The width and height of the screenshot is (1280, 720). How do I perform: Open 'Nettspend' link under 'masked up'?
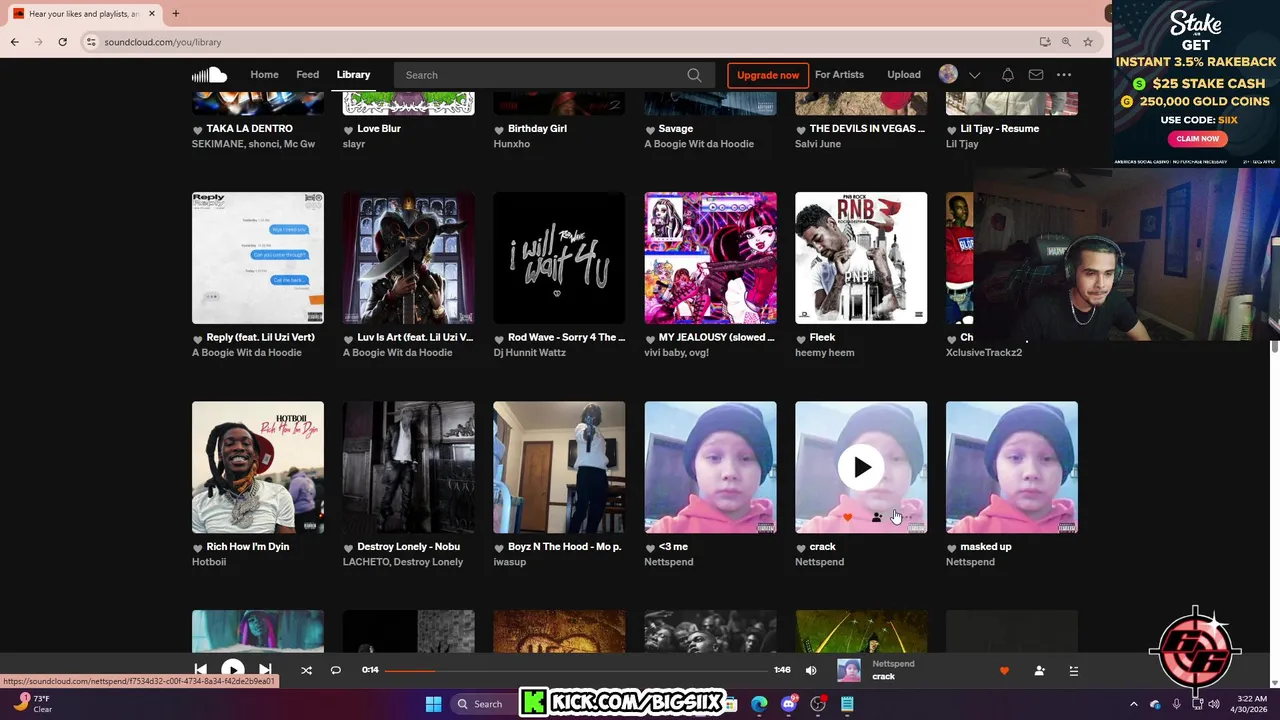(x=970, y=562)
